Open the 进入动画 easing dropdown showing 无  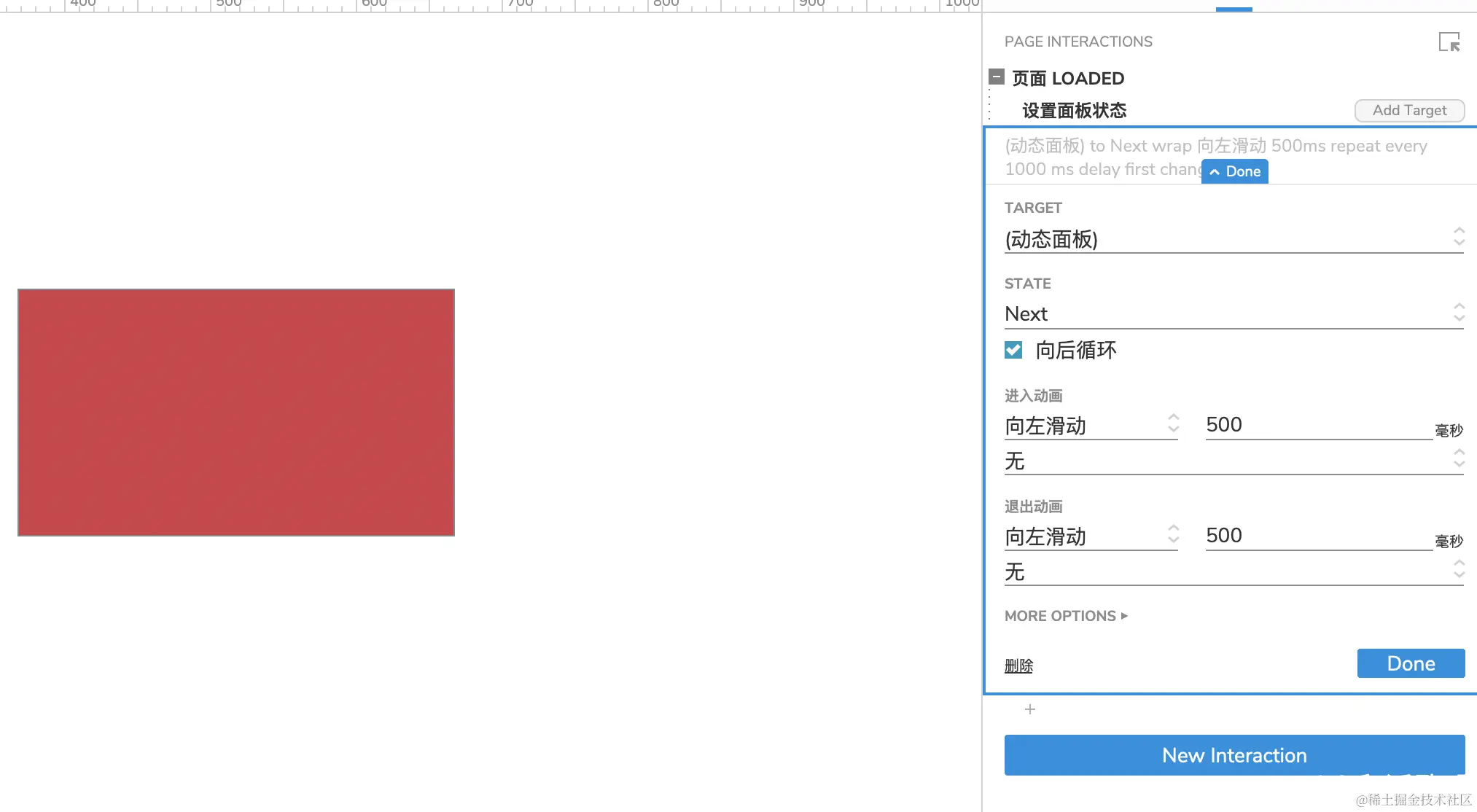[x=1234, y=461]
